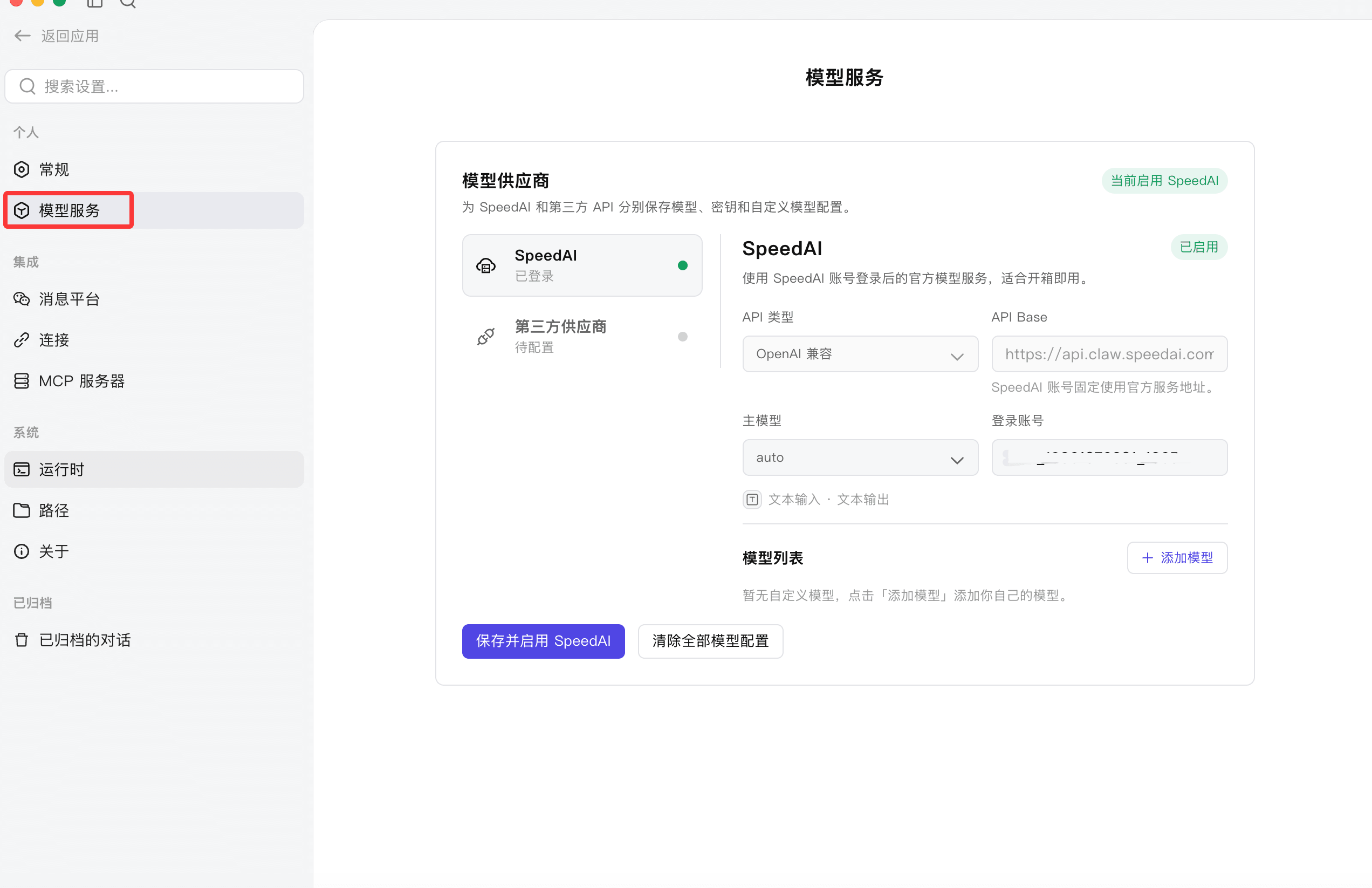Click the chat bubbles icon beside 消息平台
The height and width of the screenshot is (888, 1372).
(x=22, y=299)
